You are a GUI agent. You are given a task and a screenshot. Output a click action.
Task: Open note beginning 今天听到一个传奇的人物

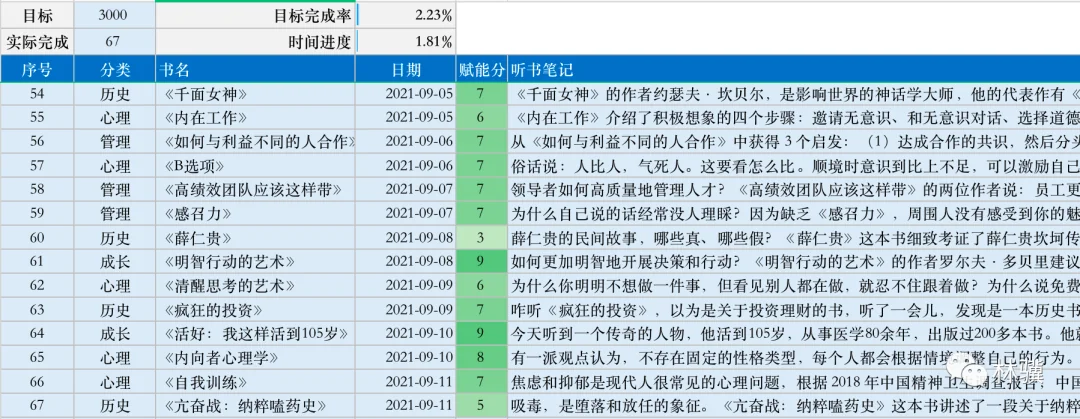click(793, 334)
